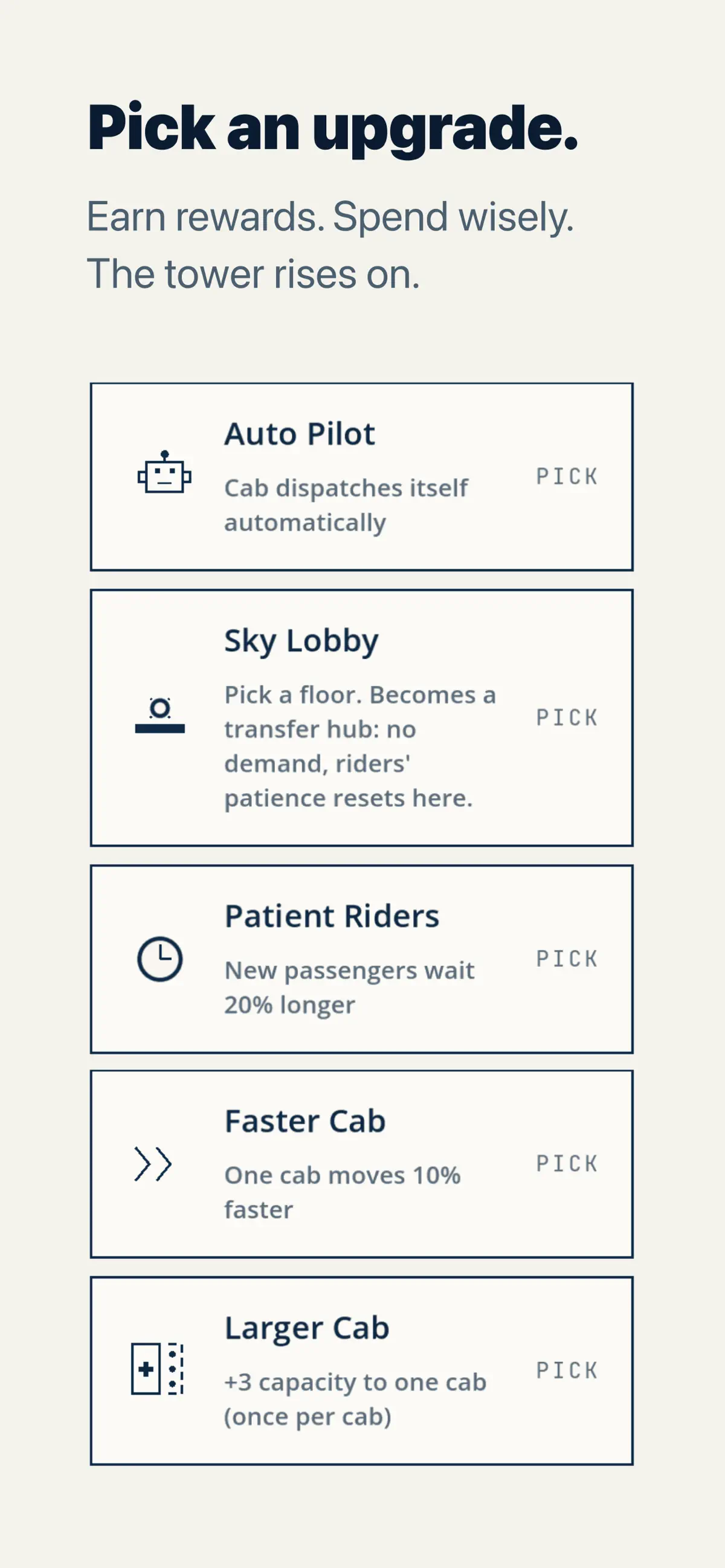This screenshot has height=1568, width=725.
Task: Click the 'Pick an upgrade.' heading
Action: tap(332, 128)
